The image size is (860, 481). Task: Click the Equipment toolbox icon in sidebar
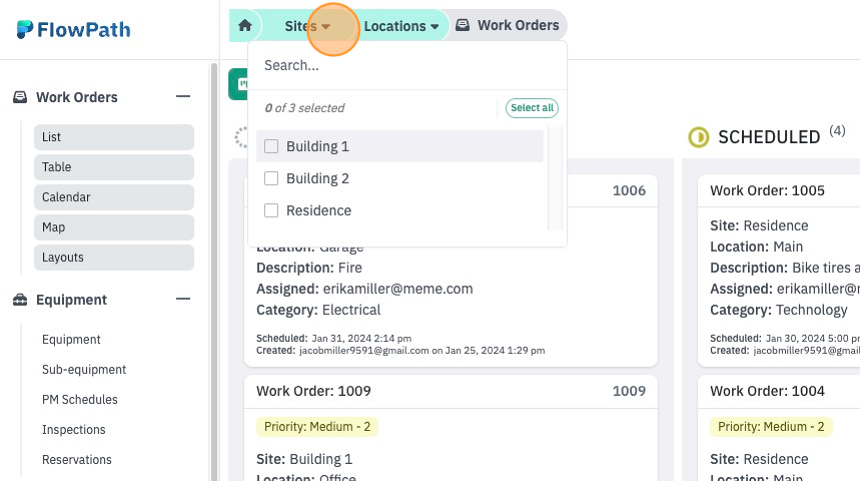click(x=20, y=299)
